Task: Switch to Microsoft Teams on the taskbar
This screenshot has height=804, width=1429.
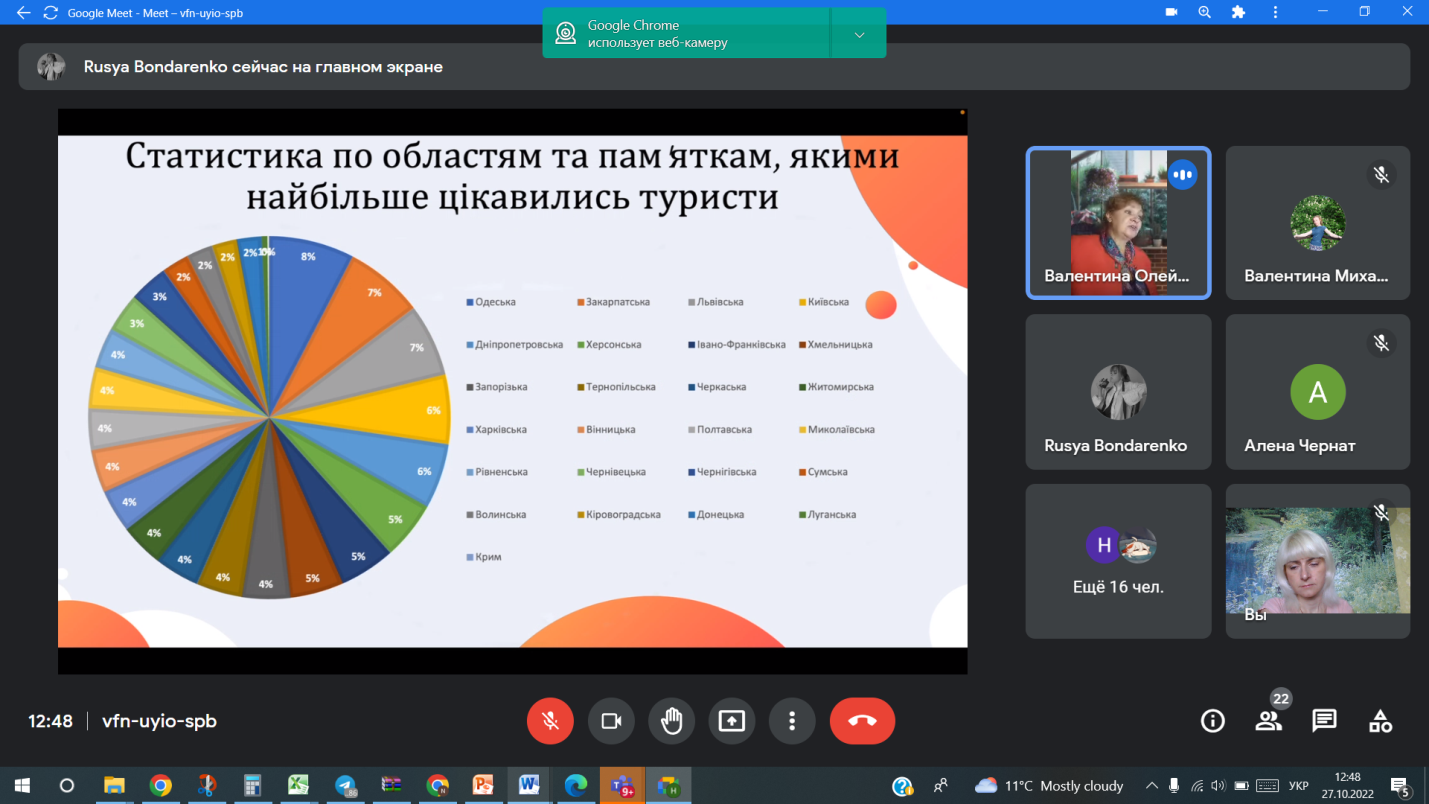Action: tap(622, 786)
